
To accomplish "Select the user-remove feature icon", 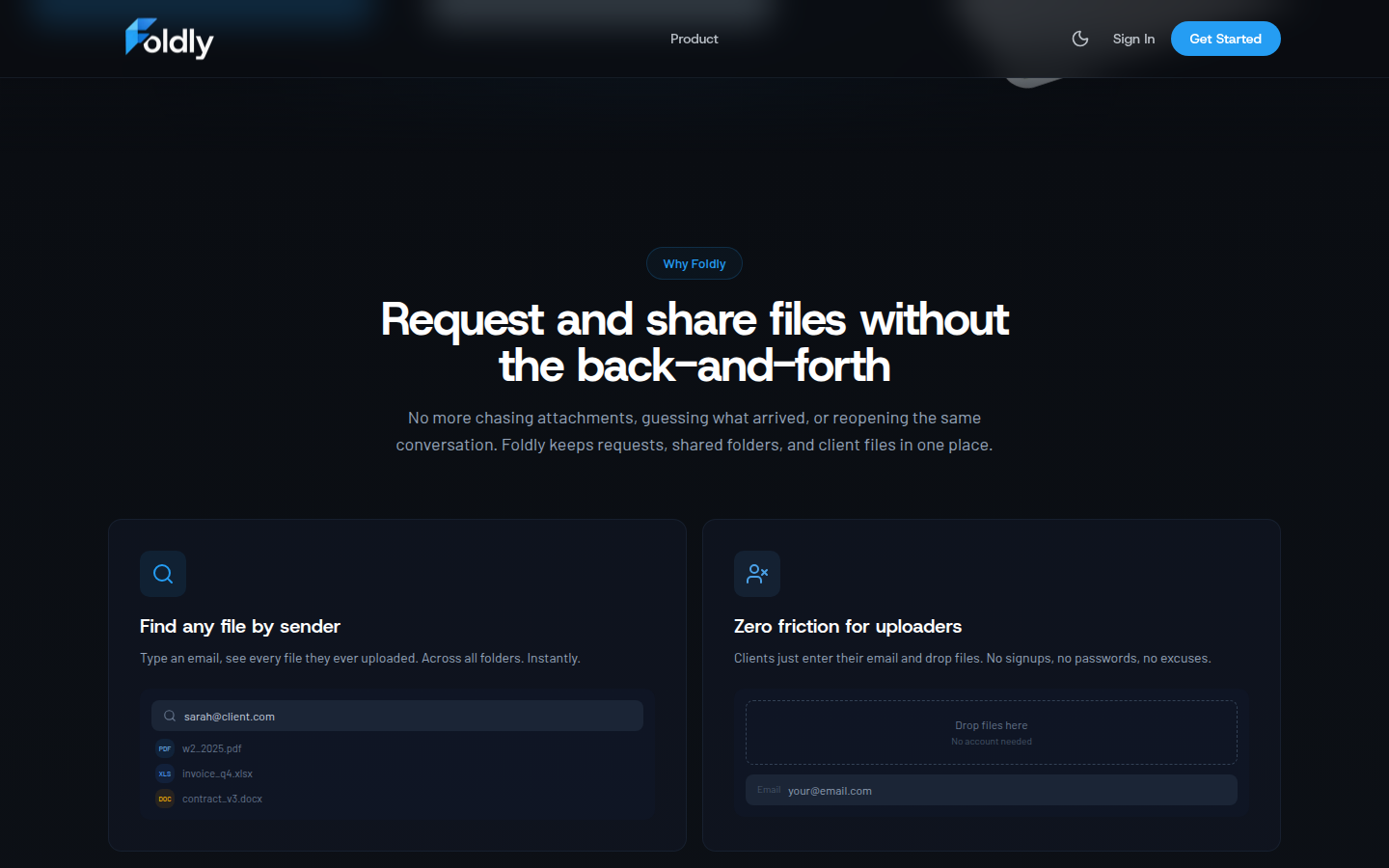I will 757,574.
